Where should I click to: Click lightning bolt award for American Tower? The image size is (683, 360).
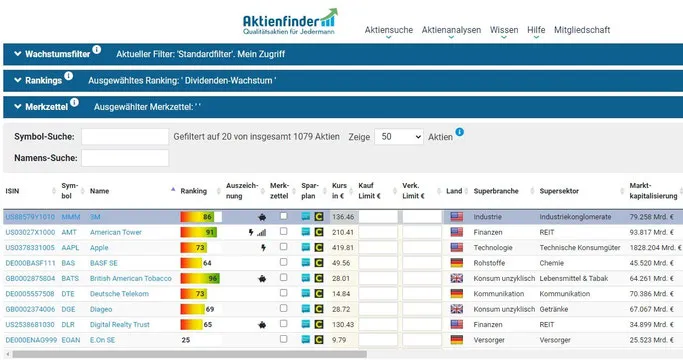[251, 232]
